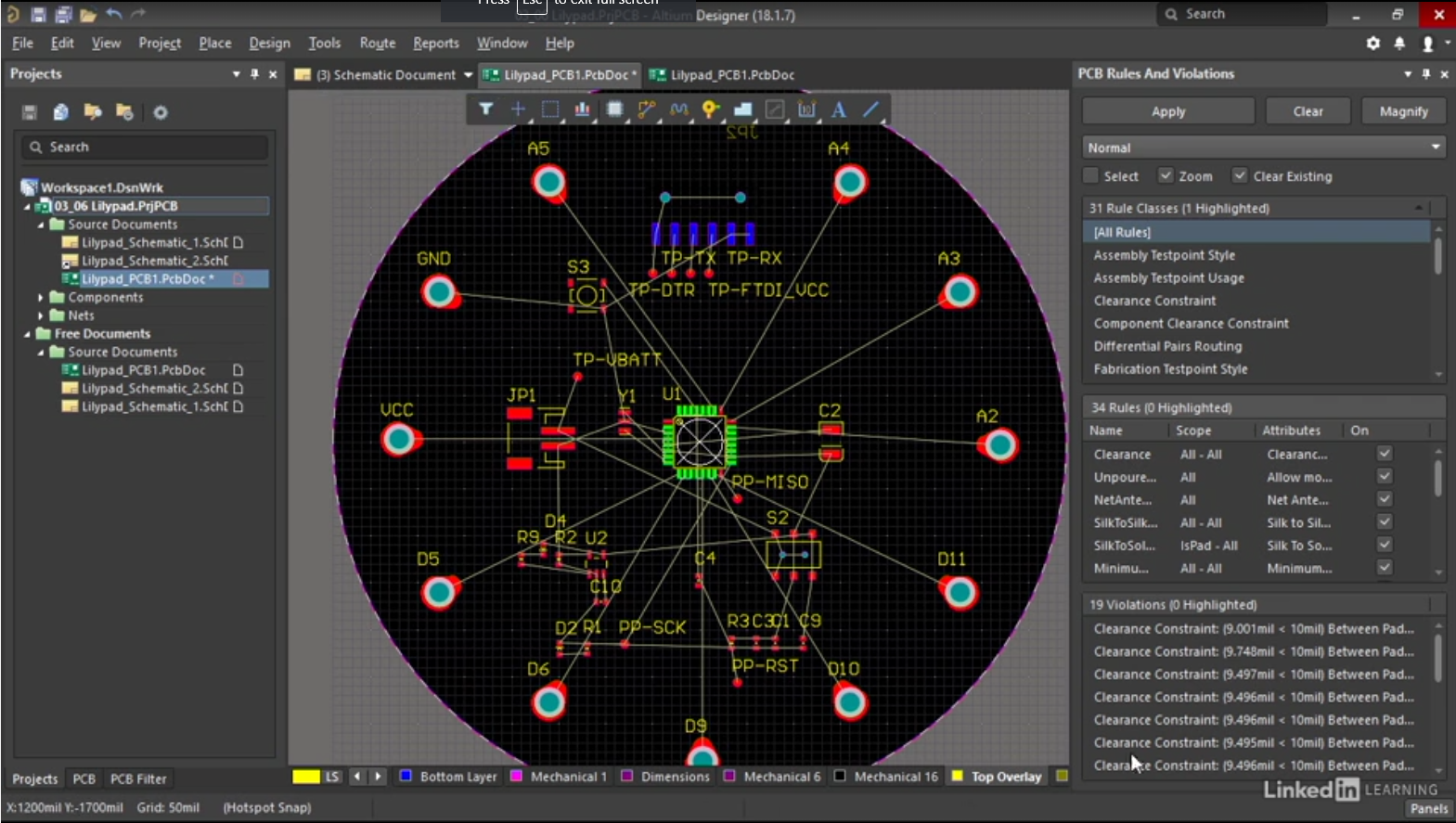
Task: Expand the Components folder
Action: (x=41, y=298)
